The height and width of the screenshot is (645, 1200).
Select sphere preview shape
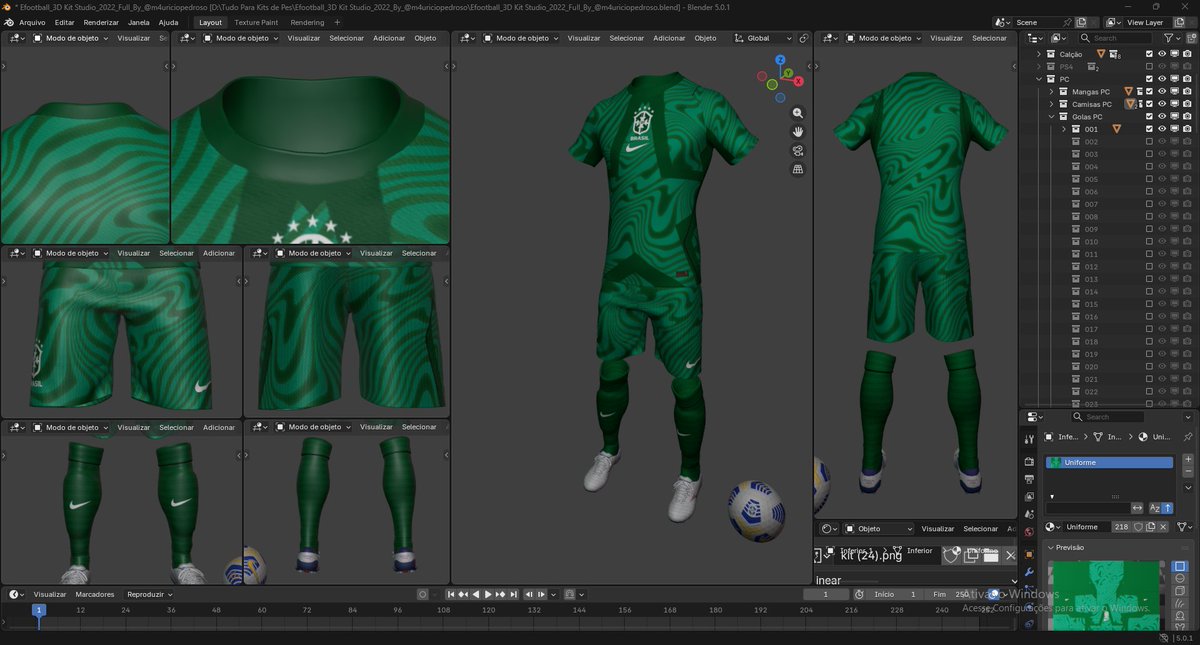point(1180,578)
